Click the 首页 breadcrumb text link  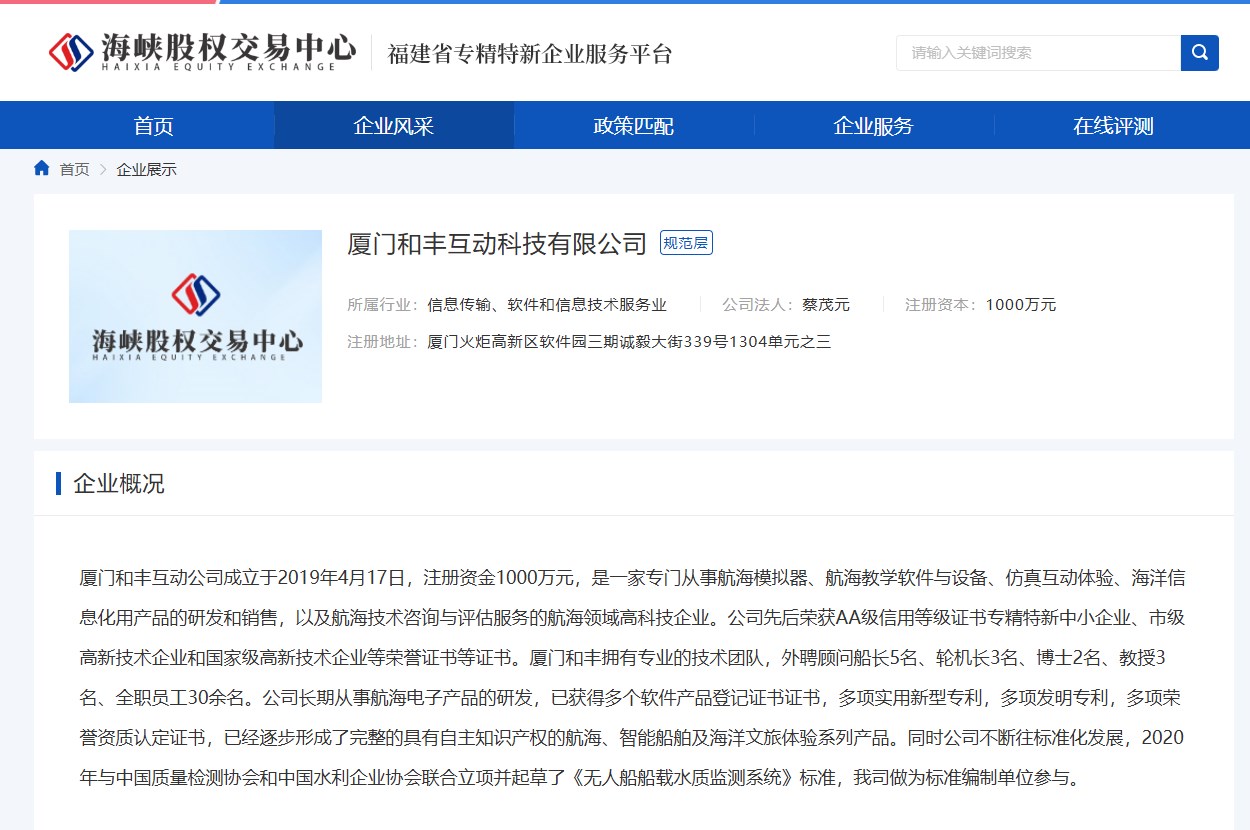tap(74, 170)
